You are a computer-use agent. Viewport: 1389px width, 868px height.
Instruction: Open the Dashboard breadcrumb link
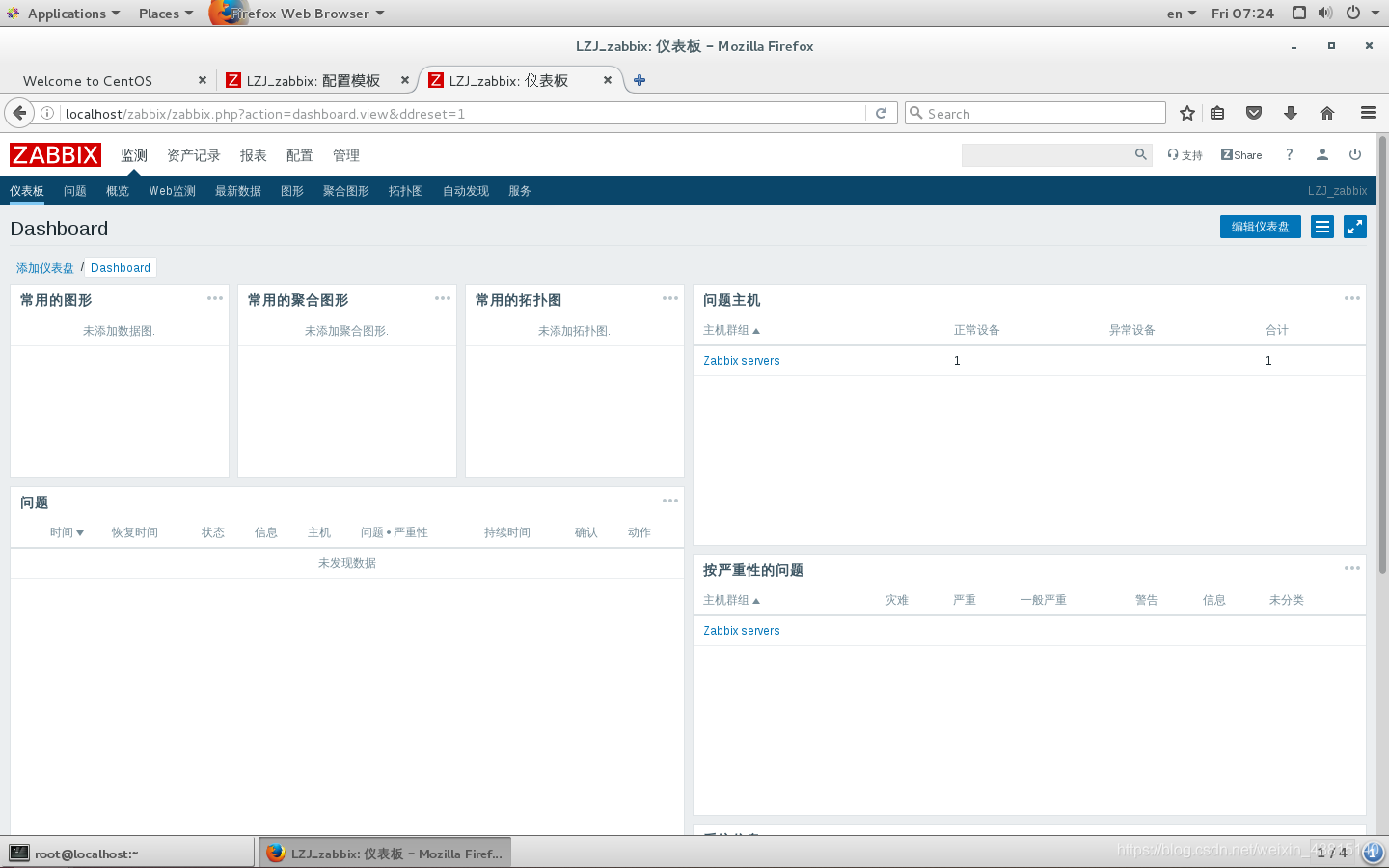(x=121, y=268)
